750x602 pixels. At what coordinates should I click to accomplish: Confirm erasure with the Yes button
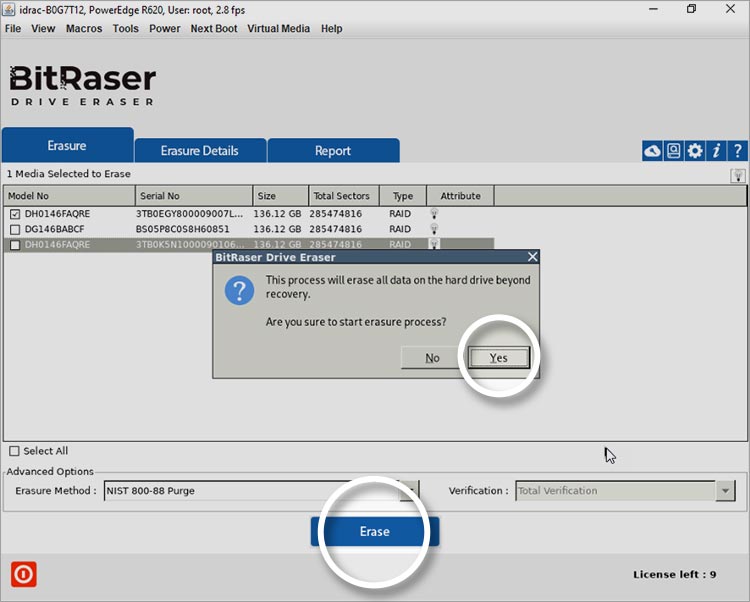498,358
